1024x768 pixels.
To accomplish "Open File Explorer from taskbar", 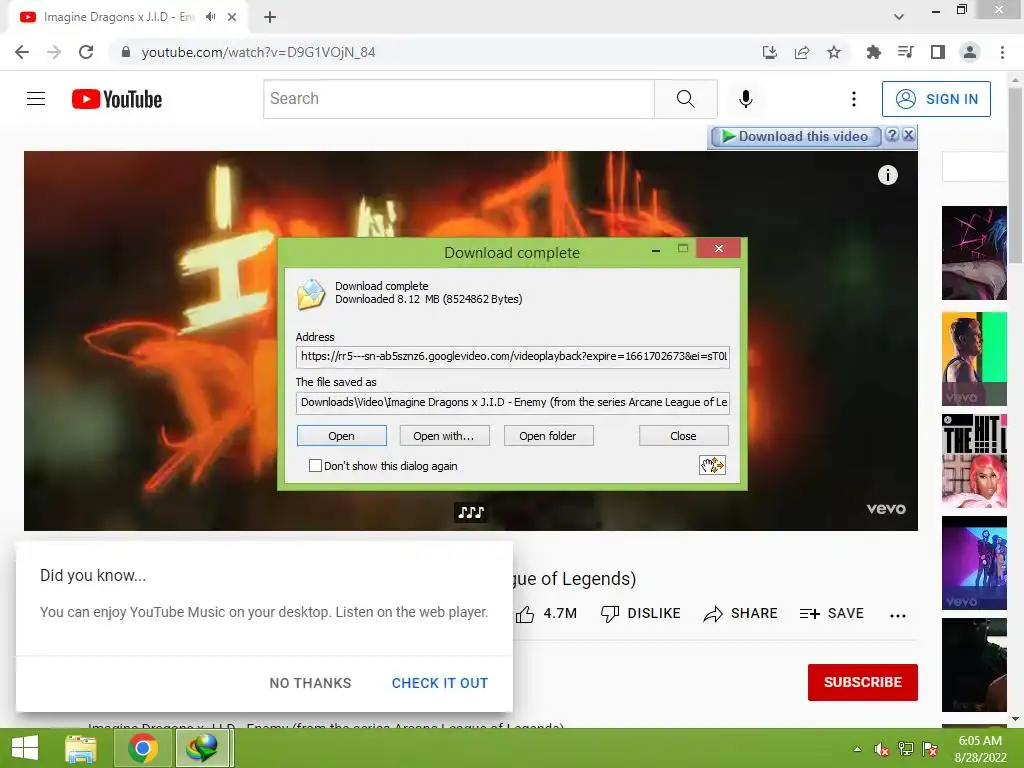I will [x=81, y=748].
